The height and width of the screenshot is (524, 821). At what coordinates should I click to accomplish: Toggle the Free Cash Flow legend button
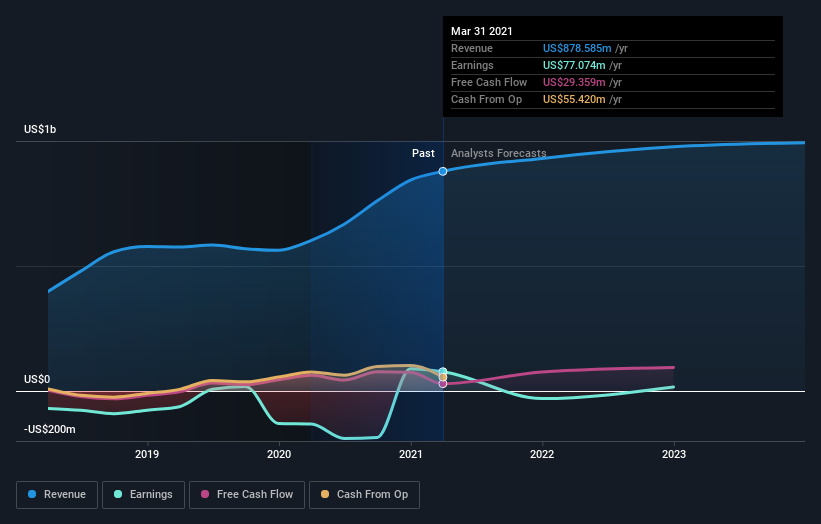247,495
